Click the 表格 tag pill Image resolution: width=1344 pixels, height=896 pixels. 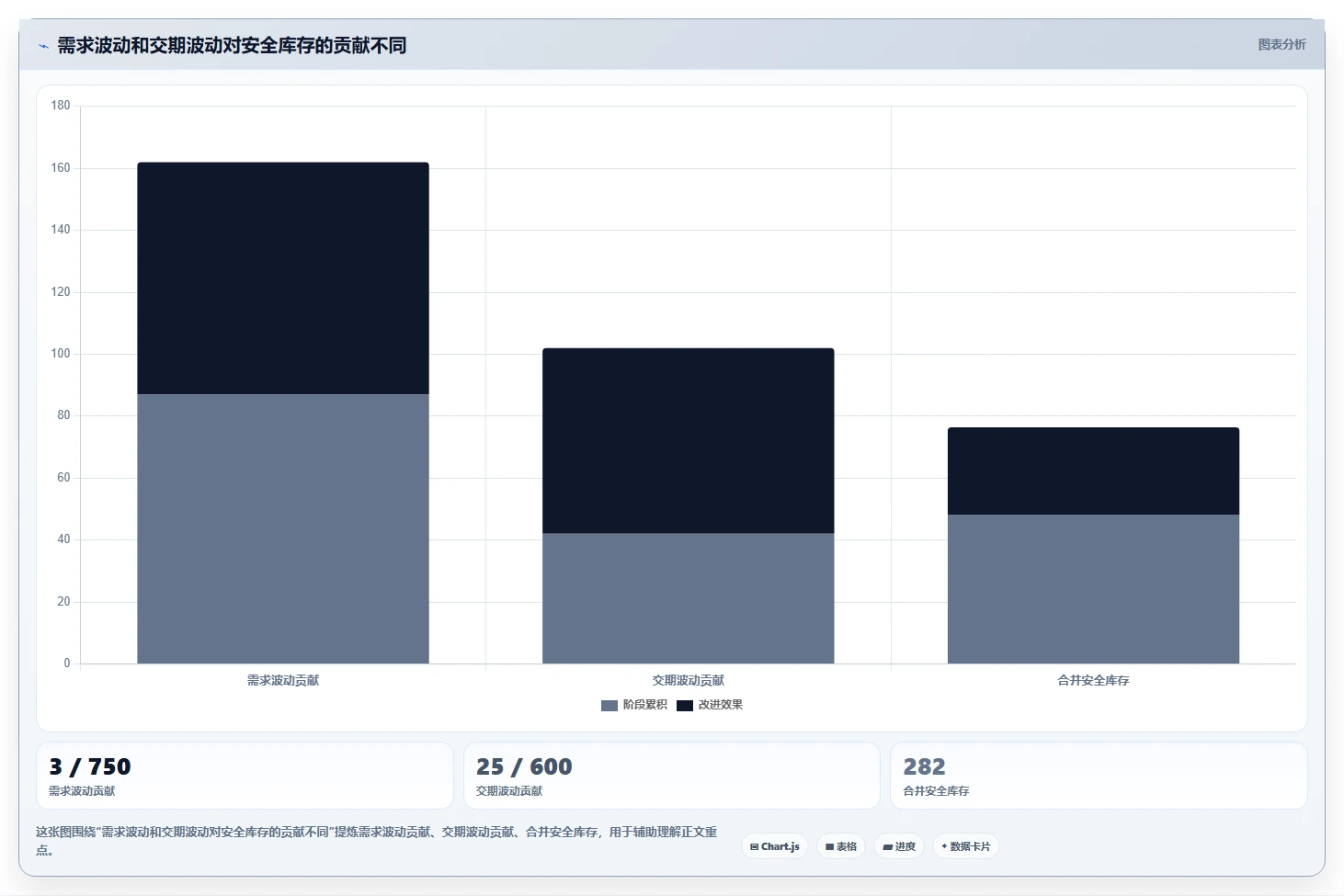pyautogui.click(x=841, y=846)
